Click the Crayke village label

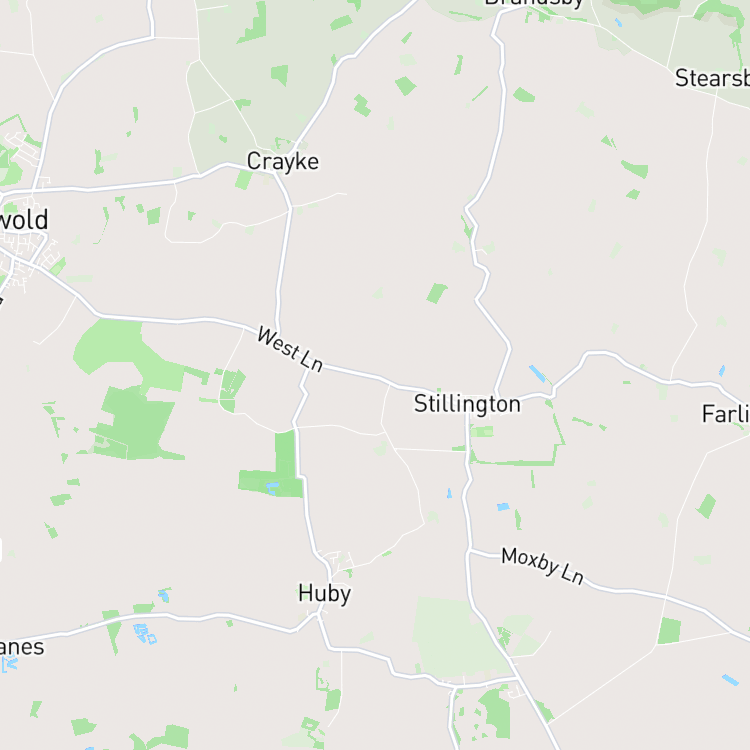283,162
